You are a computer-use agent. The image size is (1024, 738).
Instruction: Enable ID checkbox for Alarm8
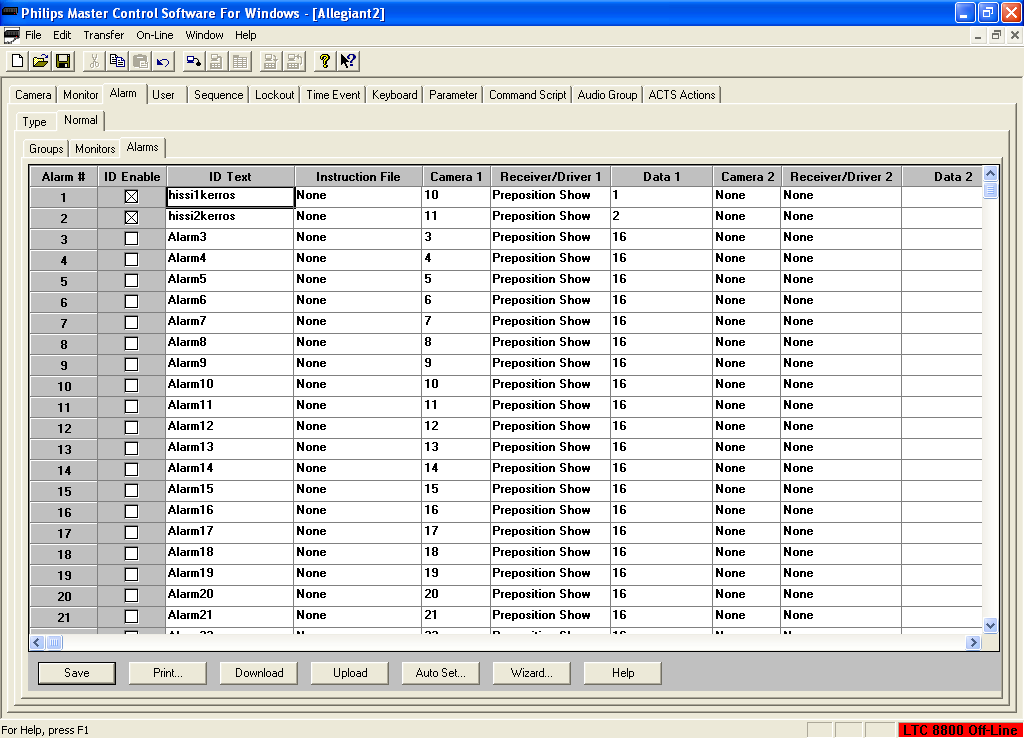point(131,344)
